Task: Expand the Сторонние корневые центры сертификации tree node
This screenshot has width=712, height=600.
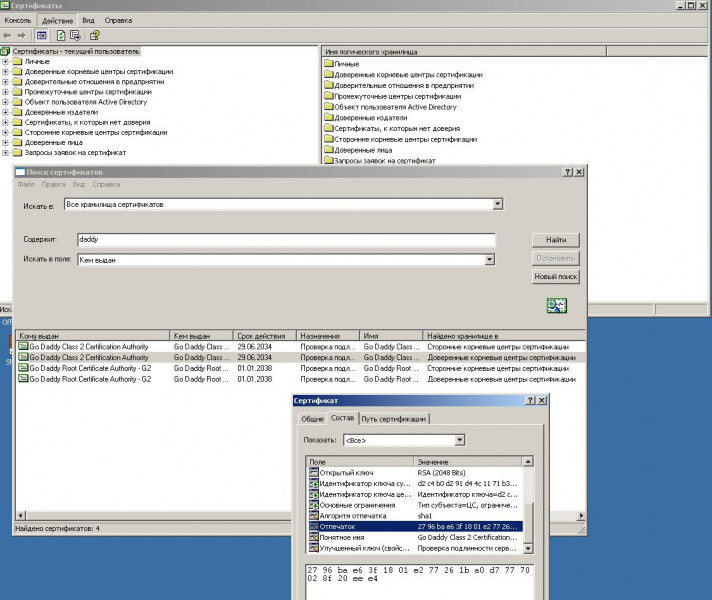Action: pyautogui.click(x=5, y=132)
